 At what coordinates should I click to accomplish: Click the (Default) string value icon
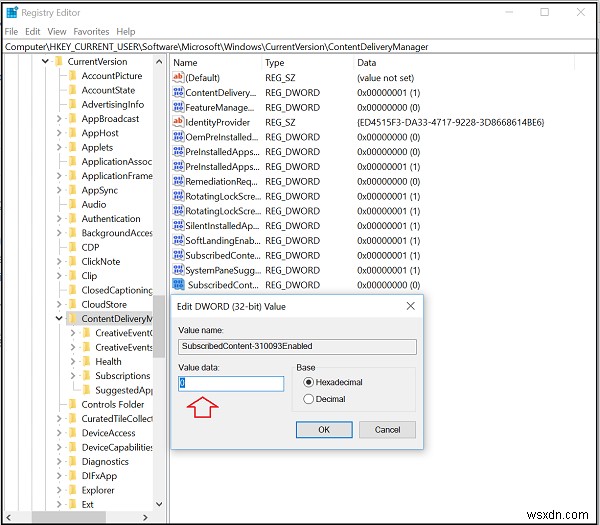[178, 77]
